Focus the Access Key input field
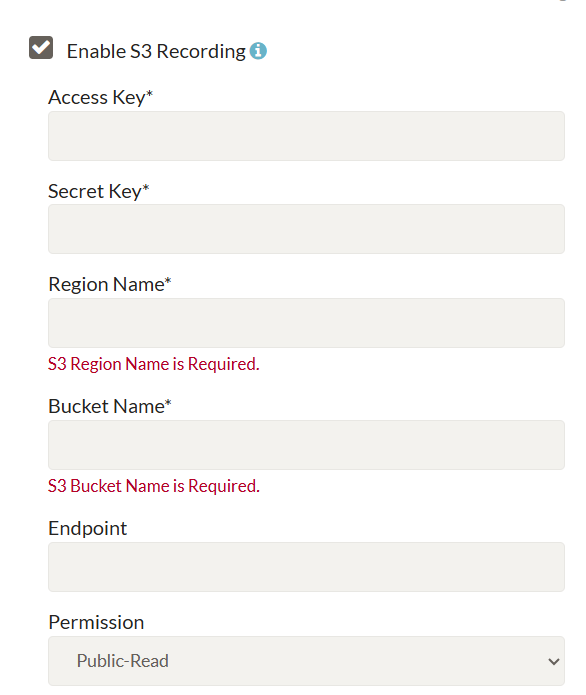Image resolution: width=586 pixels, height=695 pixels. tap(306, 136)
